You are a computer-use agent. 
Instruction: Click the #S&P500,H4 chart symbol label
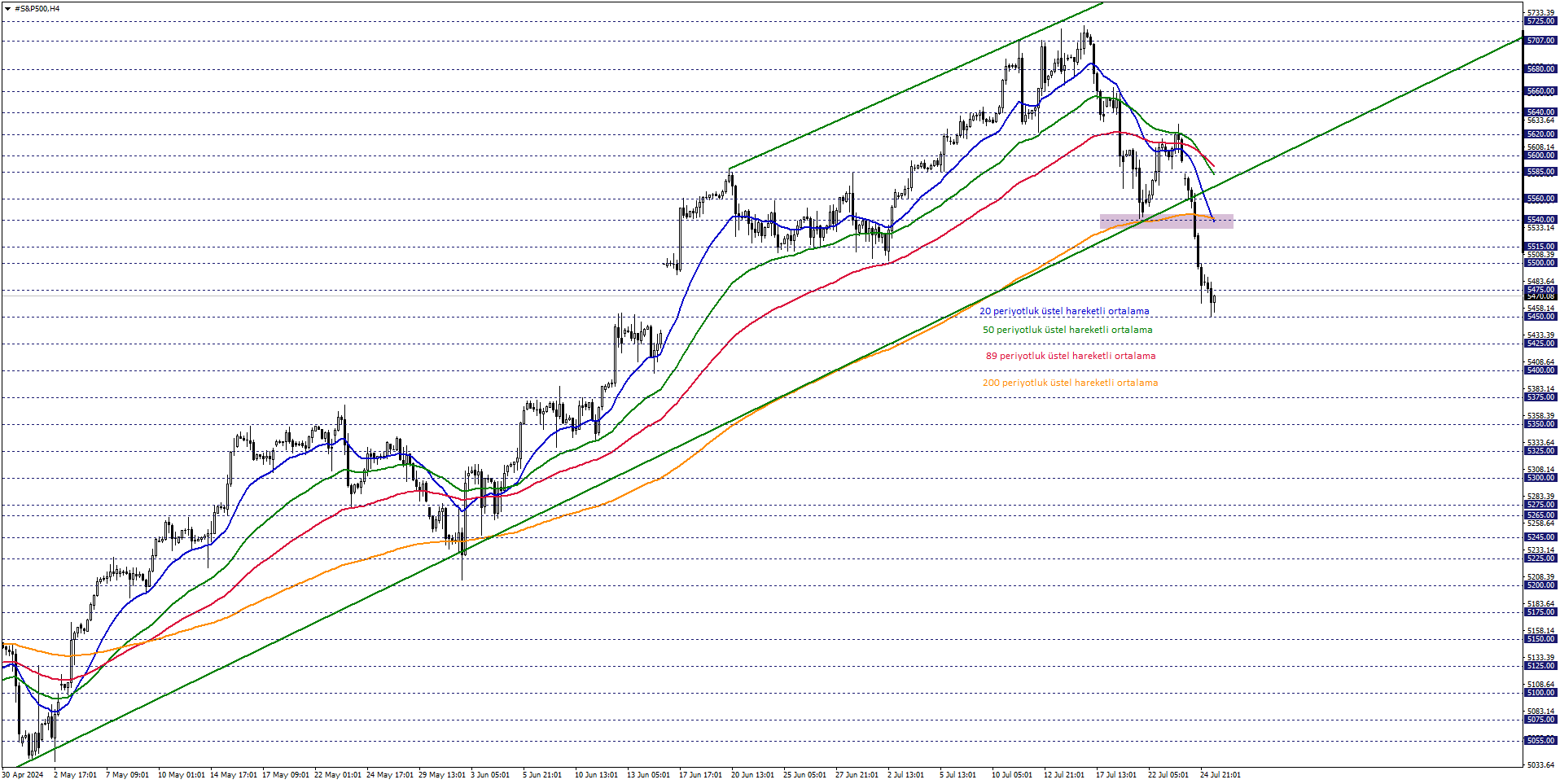37,9
